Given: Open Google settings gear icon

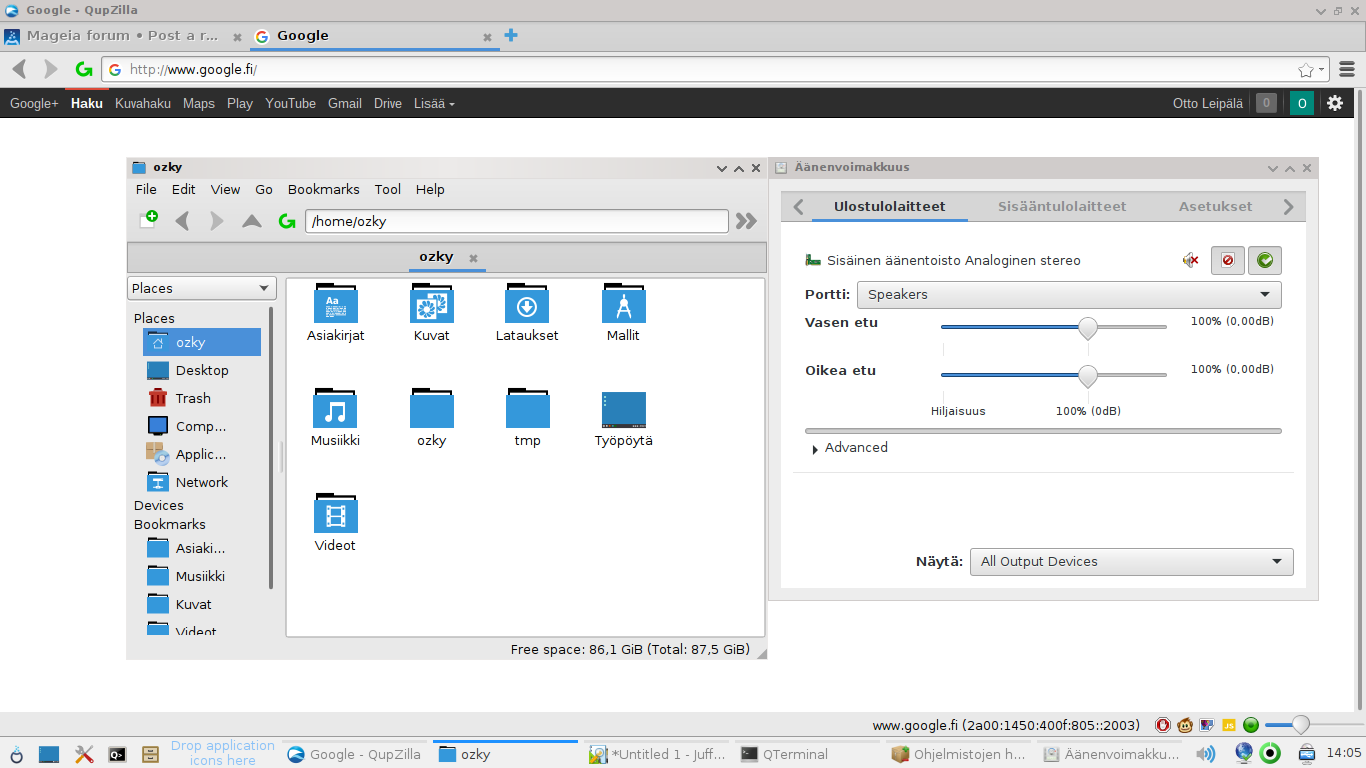Looking at the screenshot, I should 1335,103.
